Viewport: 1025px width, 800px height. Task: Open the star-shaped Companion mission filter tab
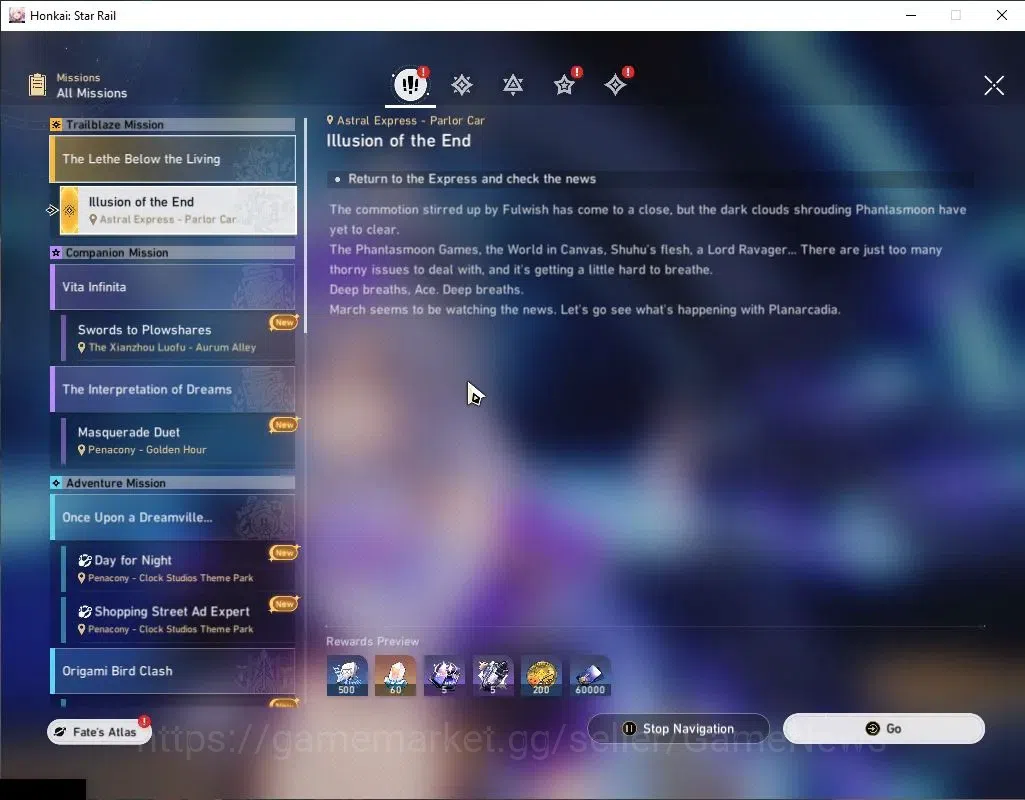[x=564, y=85]
